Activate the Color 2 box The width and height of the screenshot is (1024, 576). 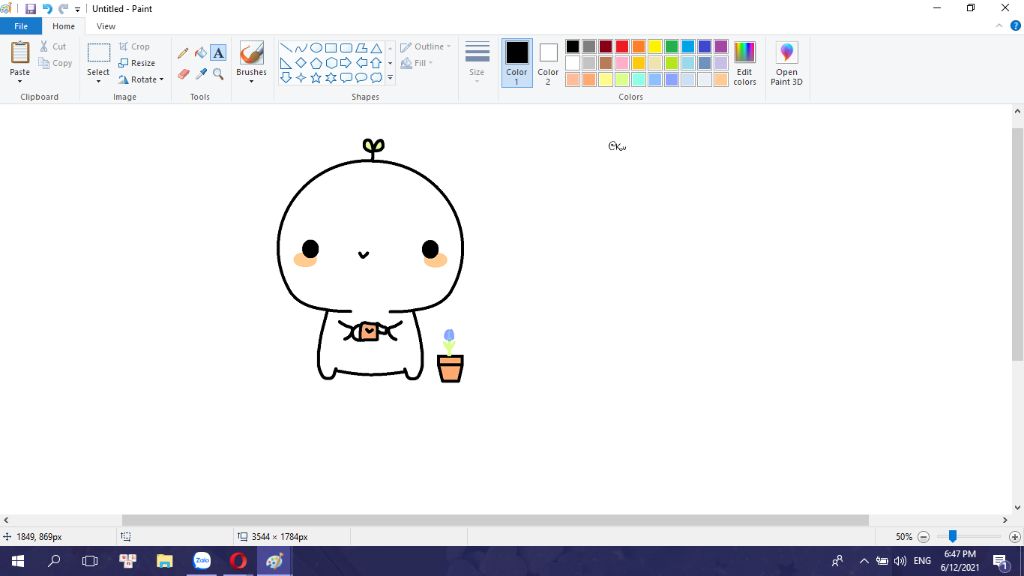548,63
